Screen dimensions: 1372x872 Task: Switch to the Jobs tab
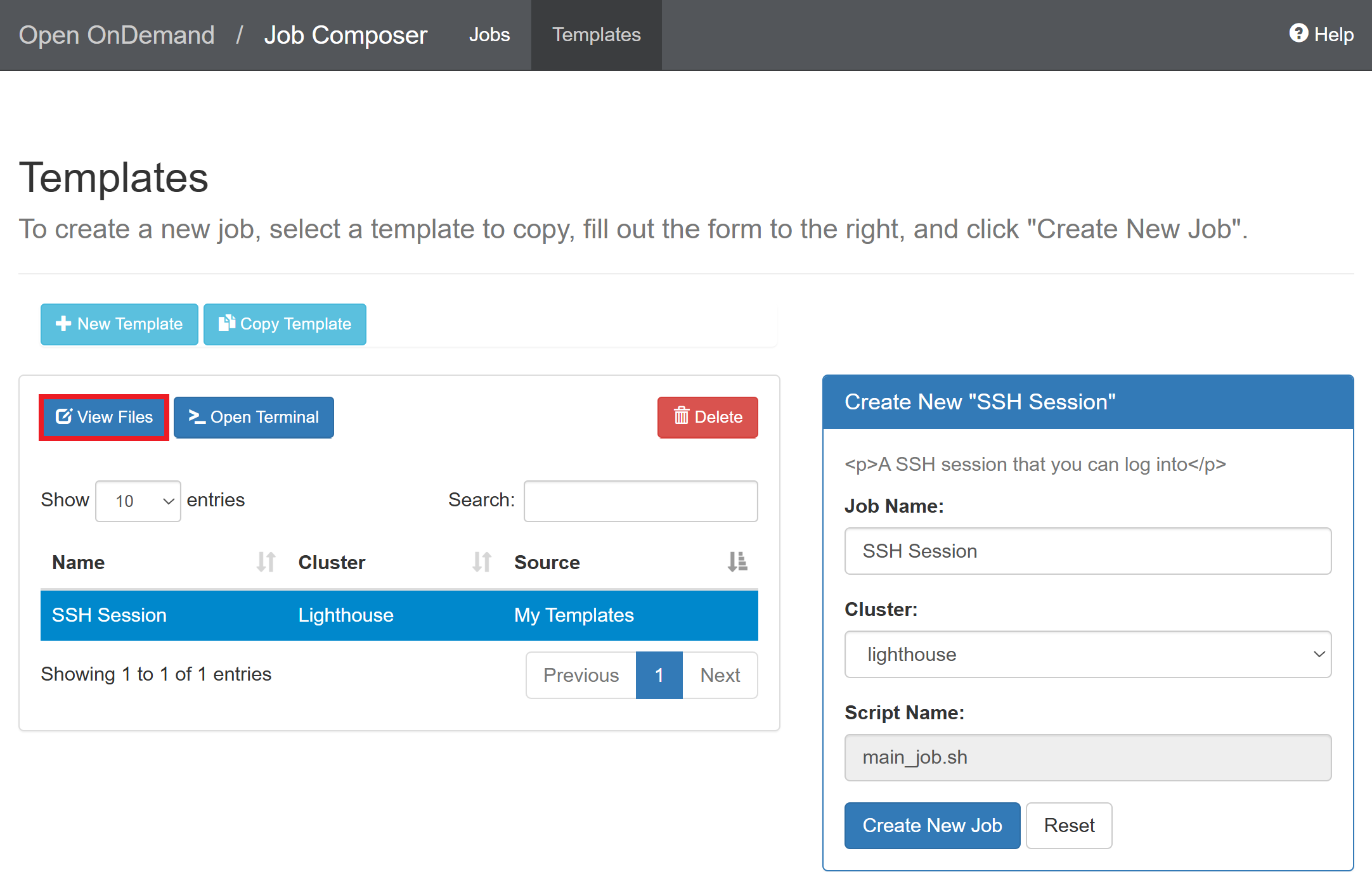tap(489, 35)
